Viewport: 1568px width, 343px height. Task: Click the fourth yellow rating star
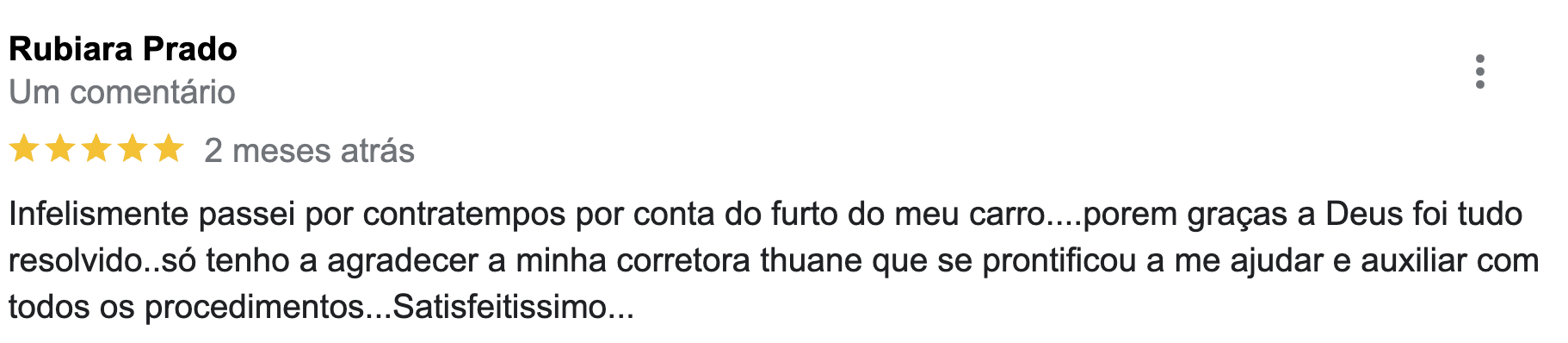(133, 149)
